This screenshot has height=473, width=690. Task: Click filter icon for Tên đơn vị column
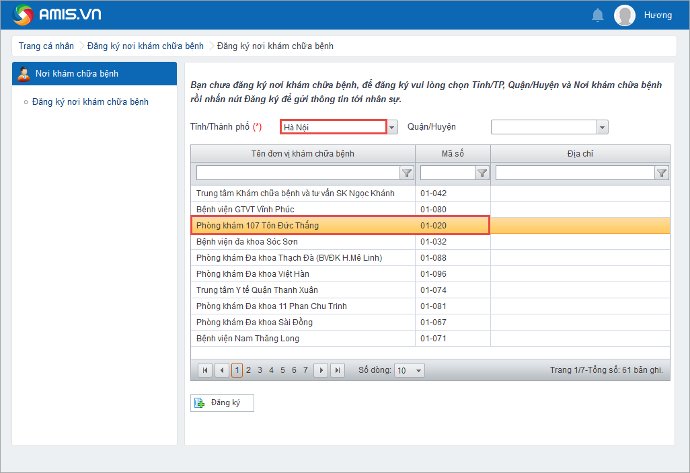point(406,173)
